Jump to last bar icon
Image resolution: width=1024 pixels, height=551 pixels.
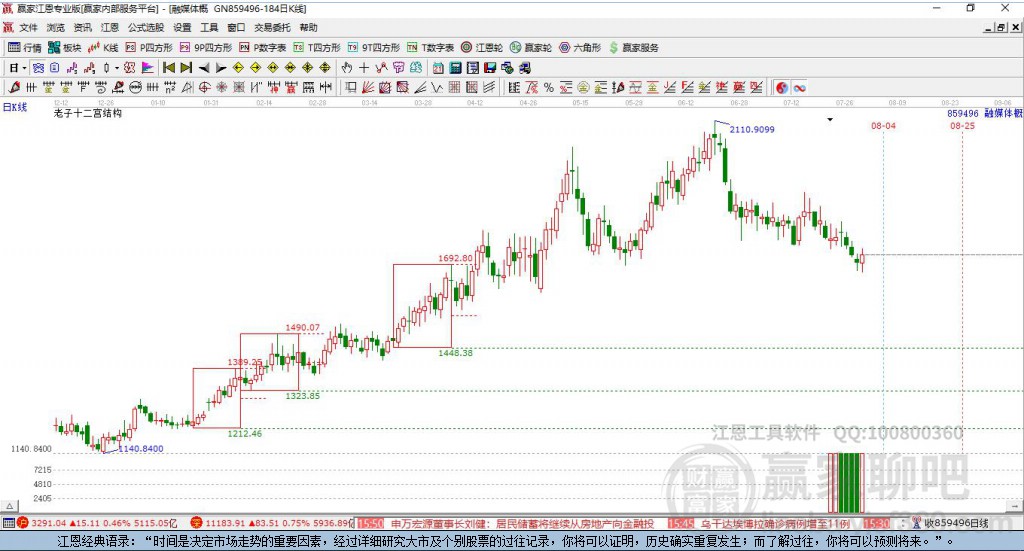186,68
